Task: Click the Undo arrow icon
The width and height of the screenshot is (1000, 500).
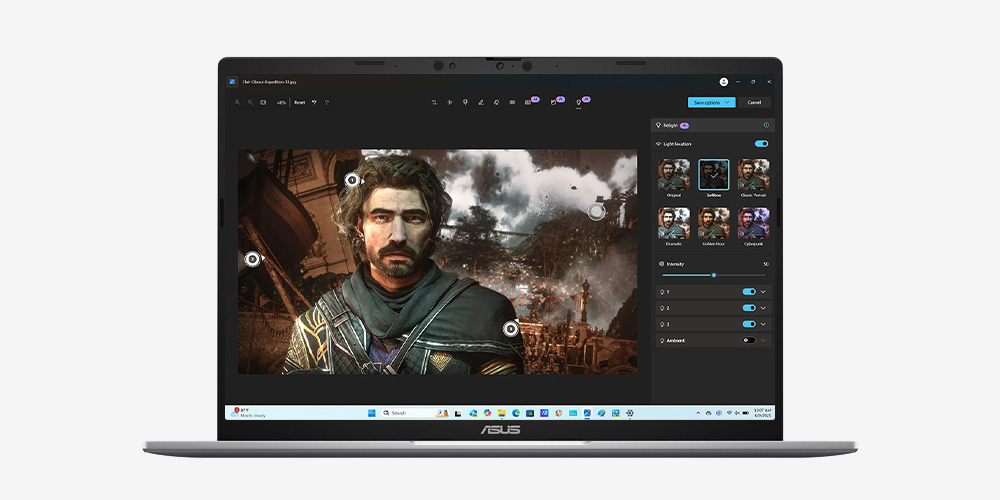Action: 314,102
